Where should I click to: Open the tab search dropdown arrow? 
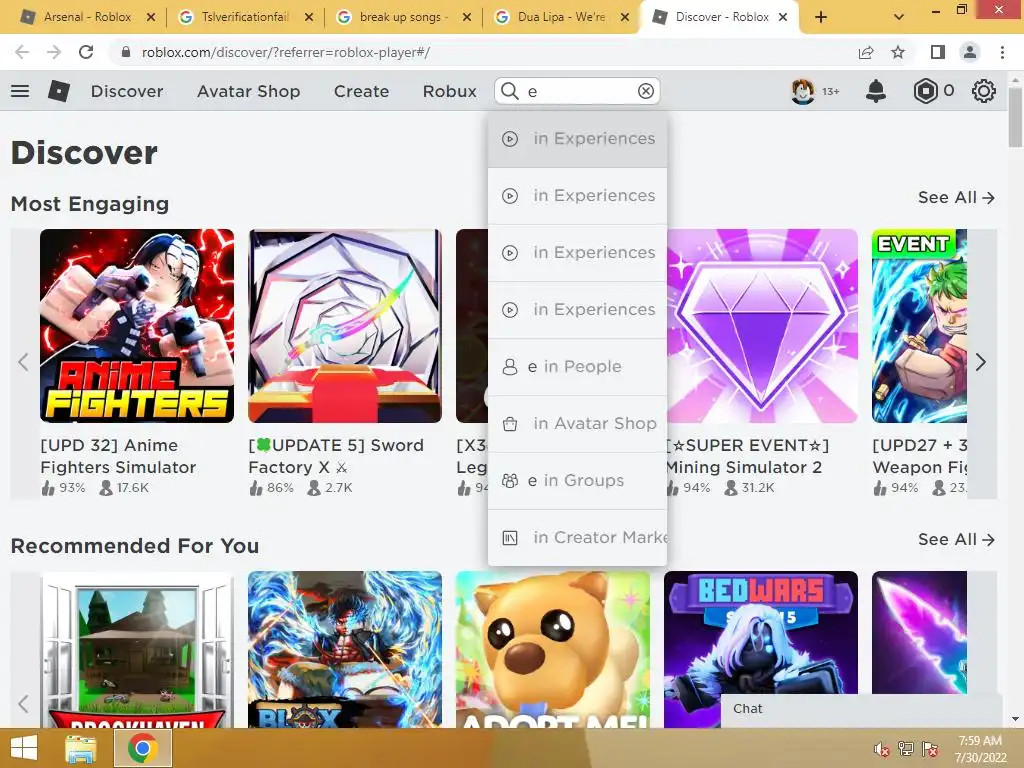point(899,17)
